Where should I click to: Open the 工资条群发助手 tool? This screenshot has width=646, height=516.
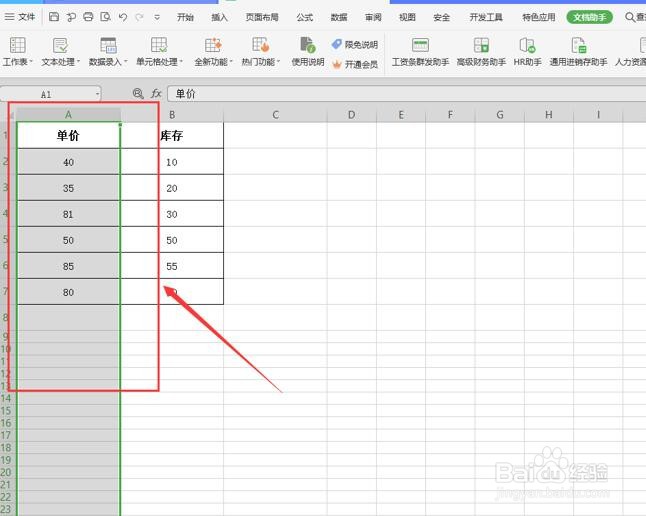[420, 52]
